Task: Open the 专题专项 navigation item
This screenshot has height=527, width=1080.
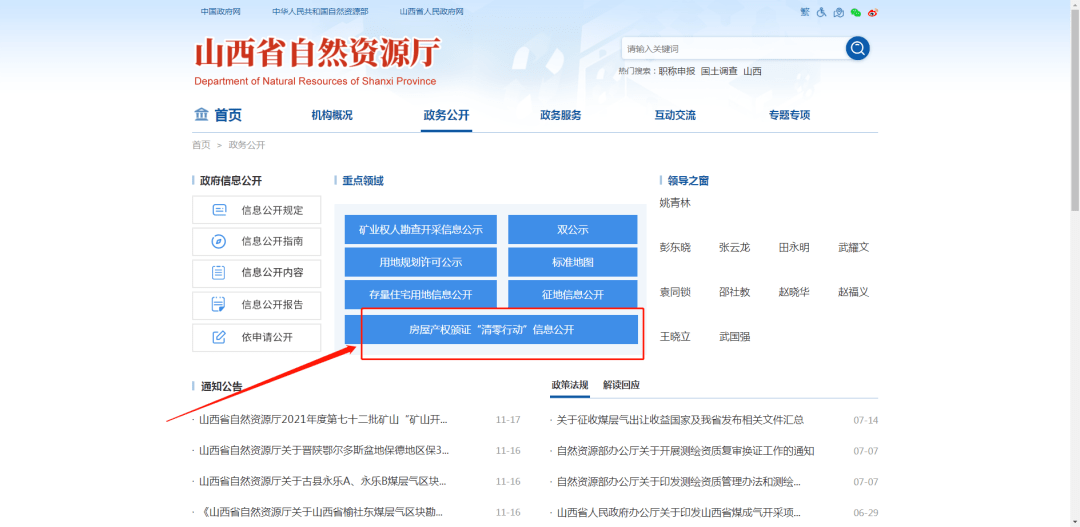Action: (789, 115)
